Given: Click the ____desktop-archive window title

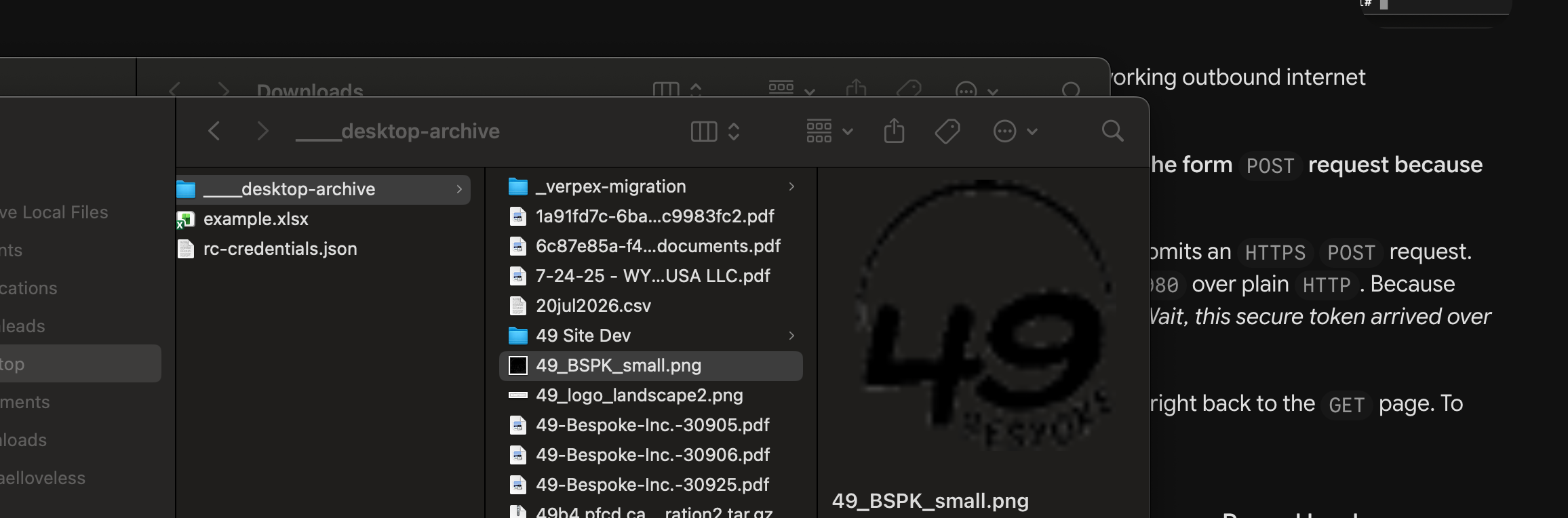Looking at the screenshot, I should pos(397,131).
